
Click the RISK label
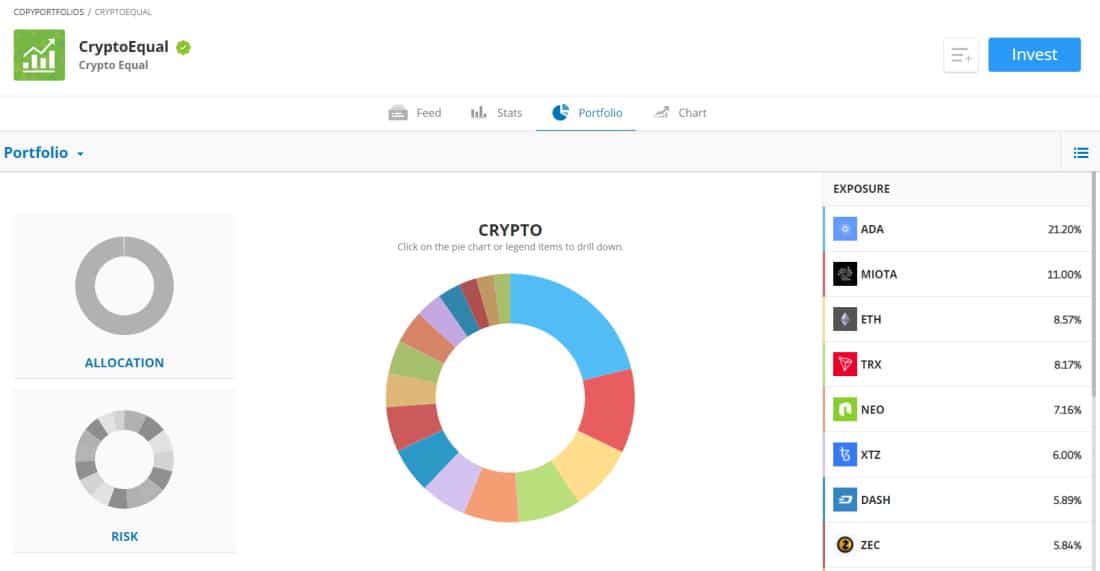coord(124,537)
